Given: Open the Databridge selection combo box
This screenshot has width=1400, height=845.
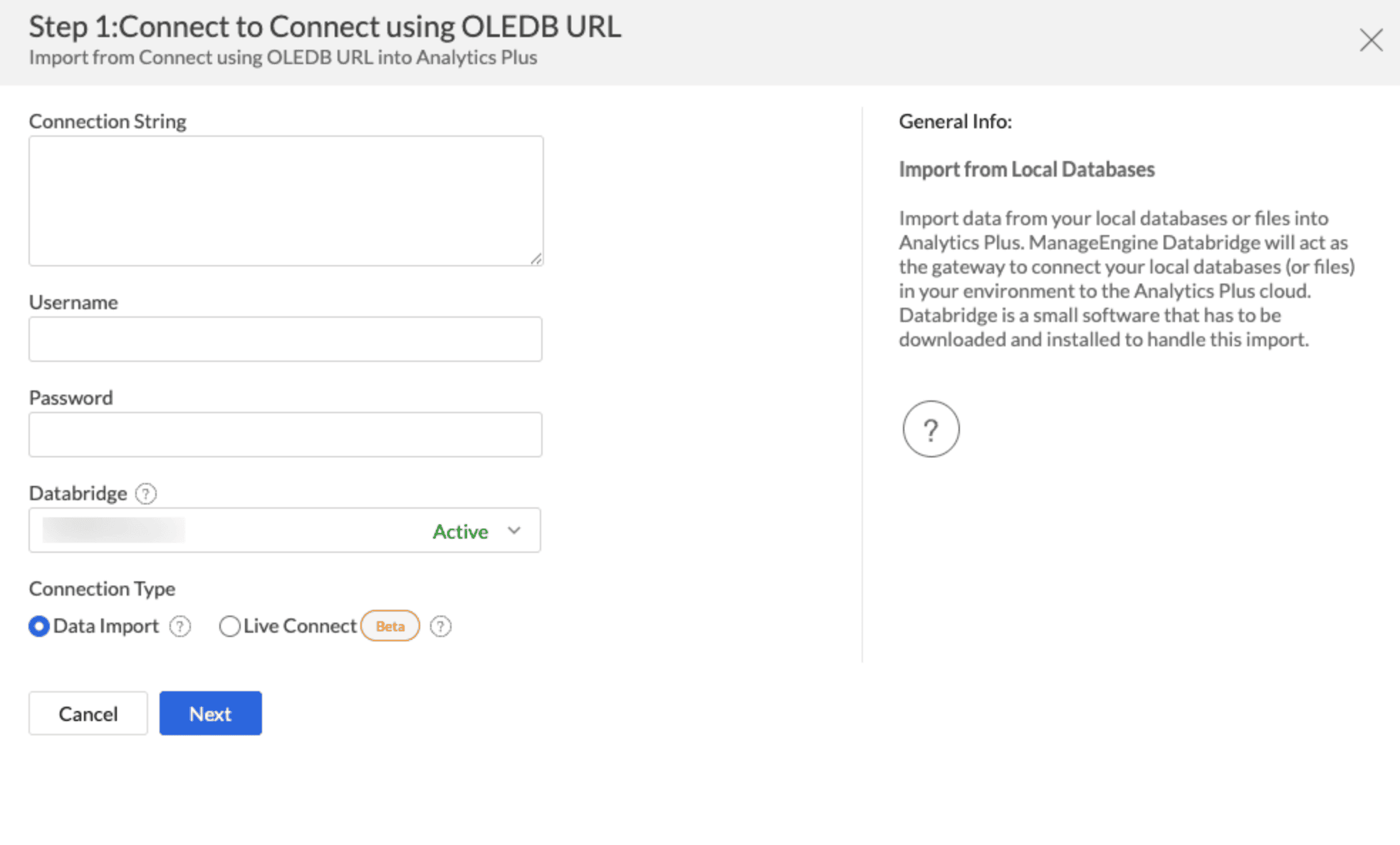Looking at the screenshot, I should tap(285, 530).
